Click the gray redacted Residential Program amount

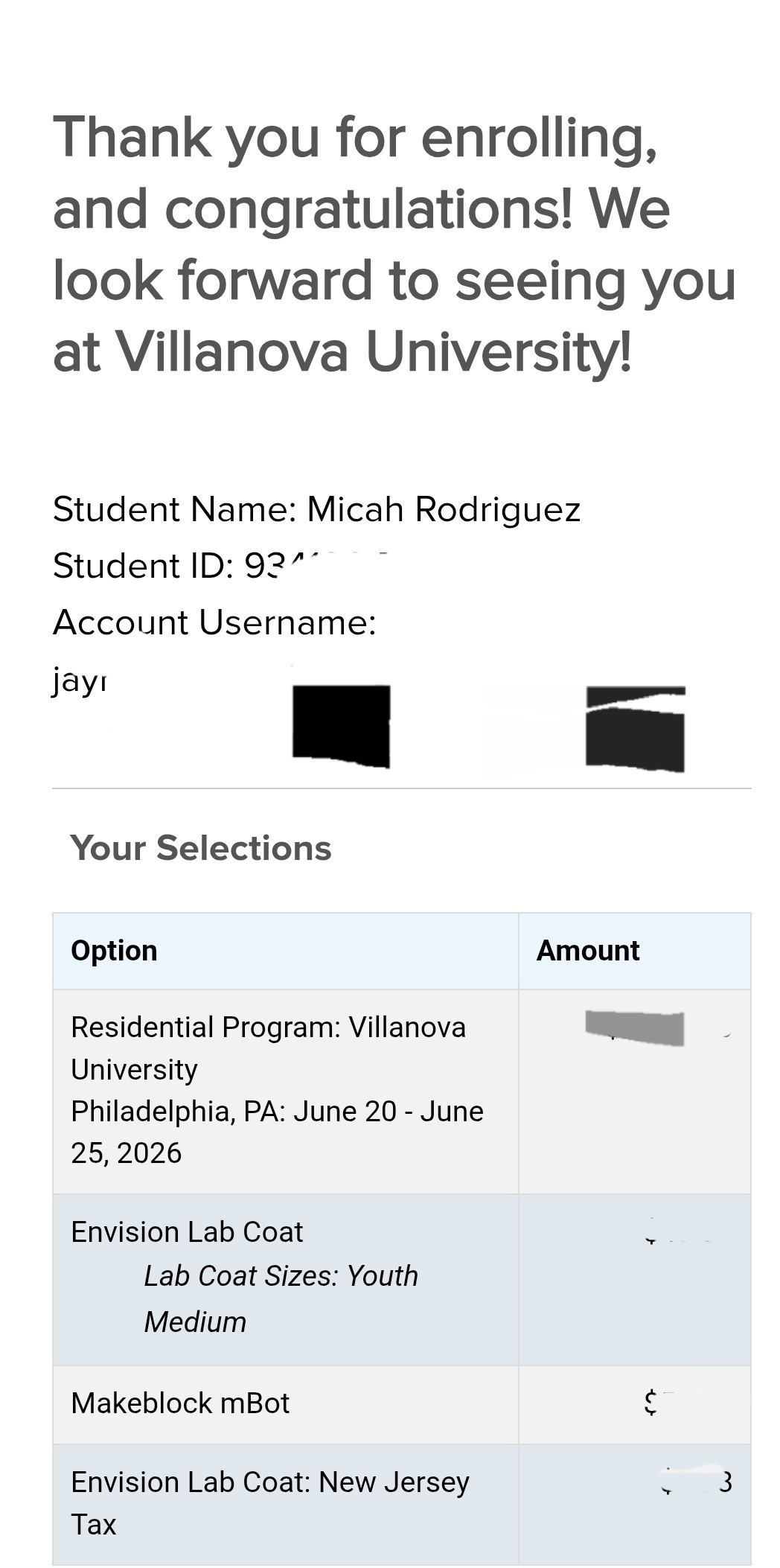coord(635,1028)
